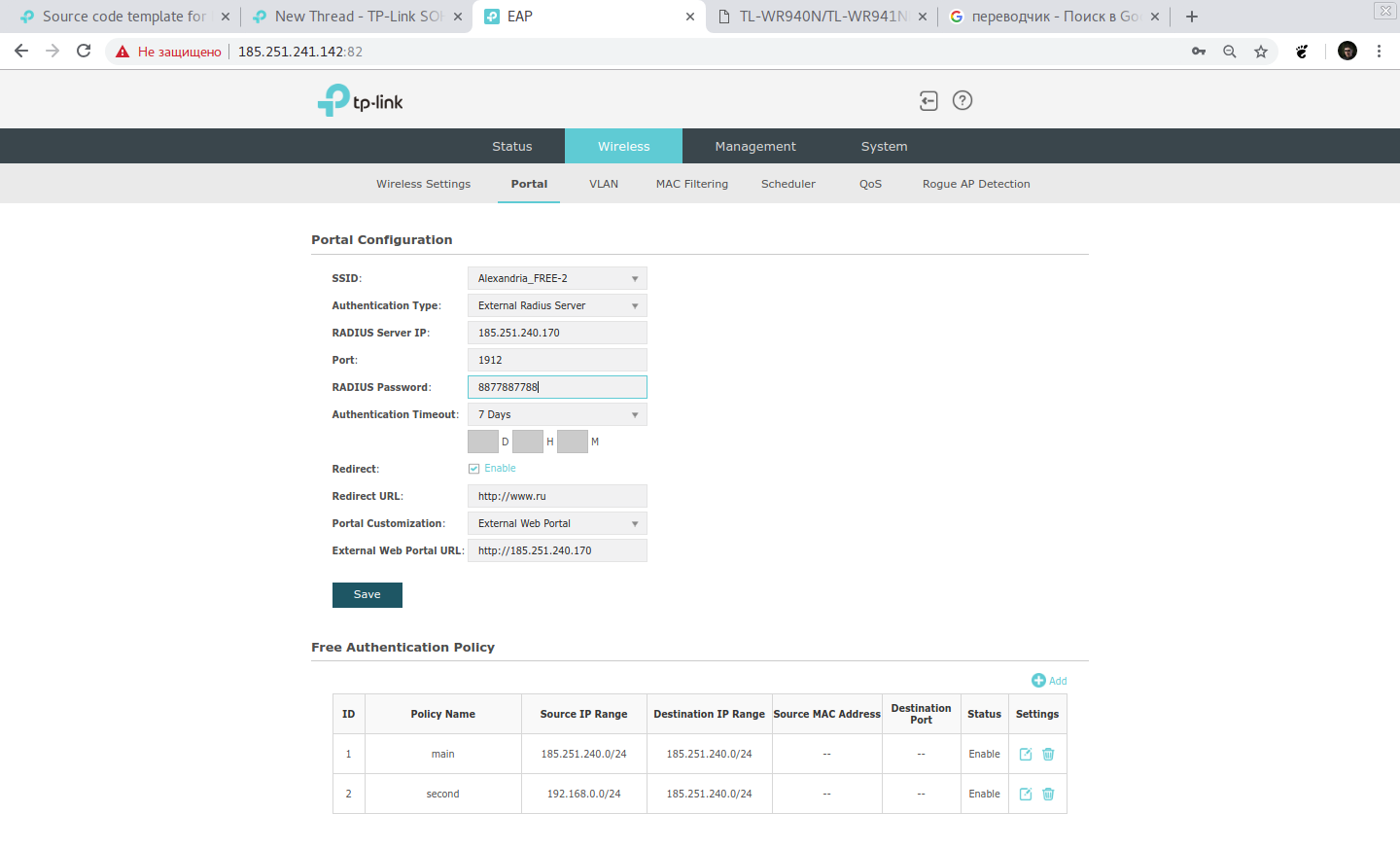Open the Authentication Type dropdown

pyautogui.click(x=556, y=305)
